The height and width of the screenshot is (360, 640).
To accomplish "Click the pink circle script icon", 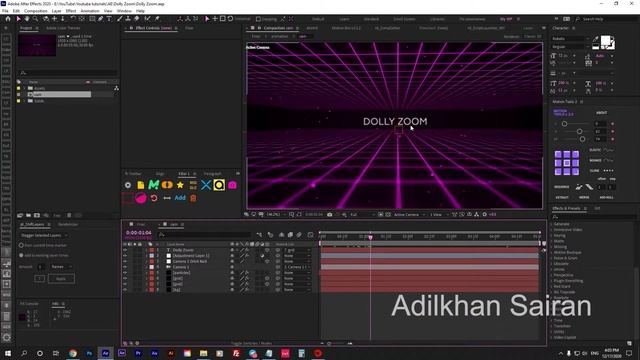I will [141, 198].
